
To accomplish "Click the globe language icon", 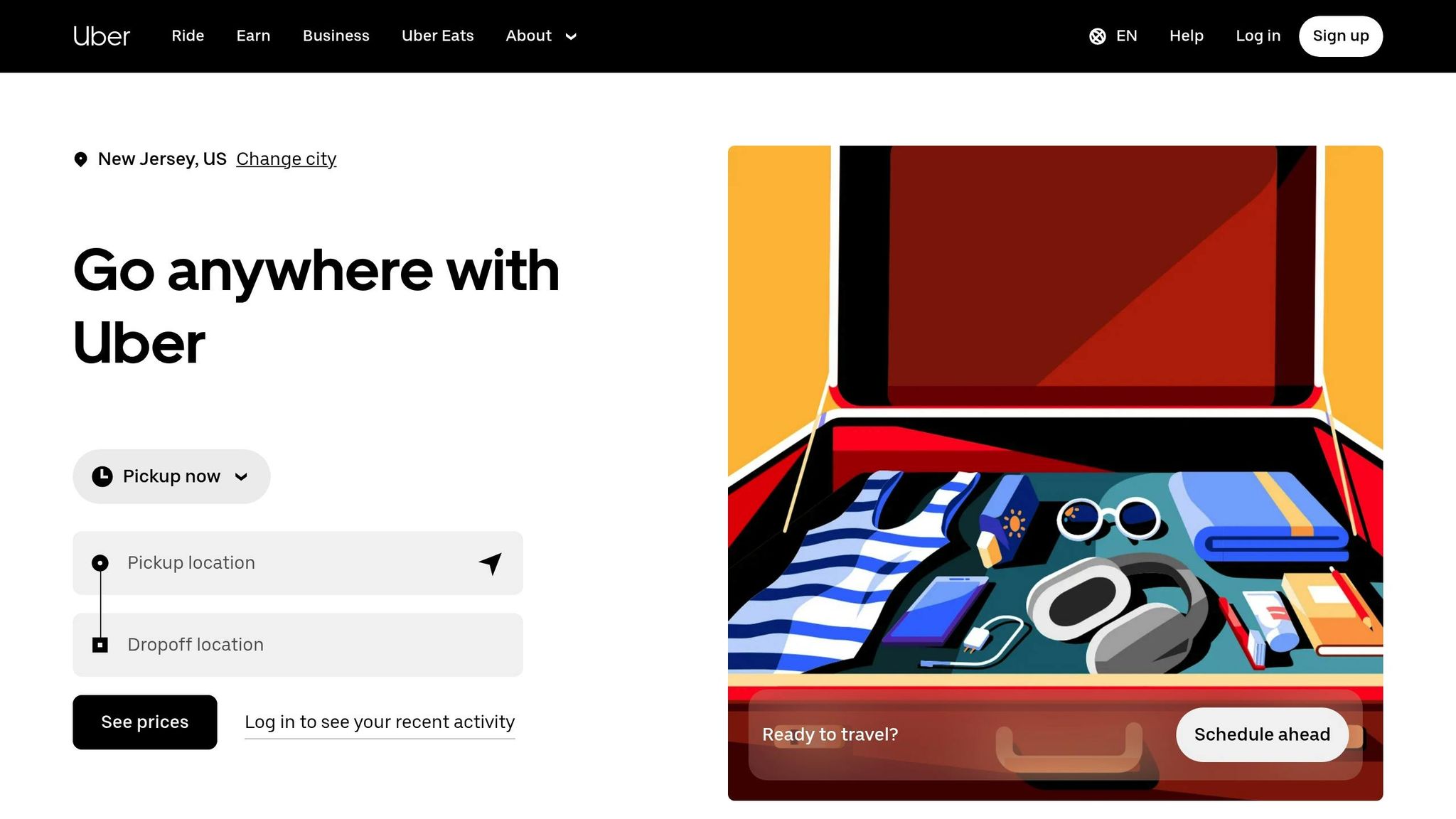I will (1097, 36).
